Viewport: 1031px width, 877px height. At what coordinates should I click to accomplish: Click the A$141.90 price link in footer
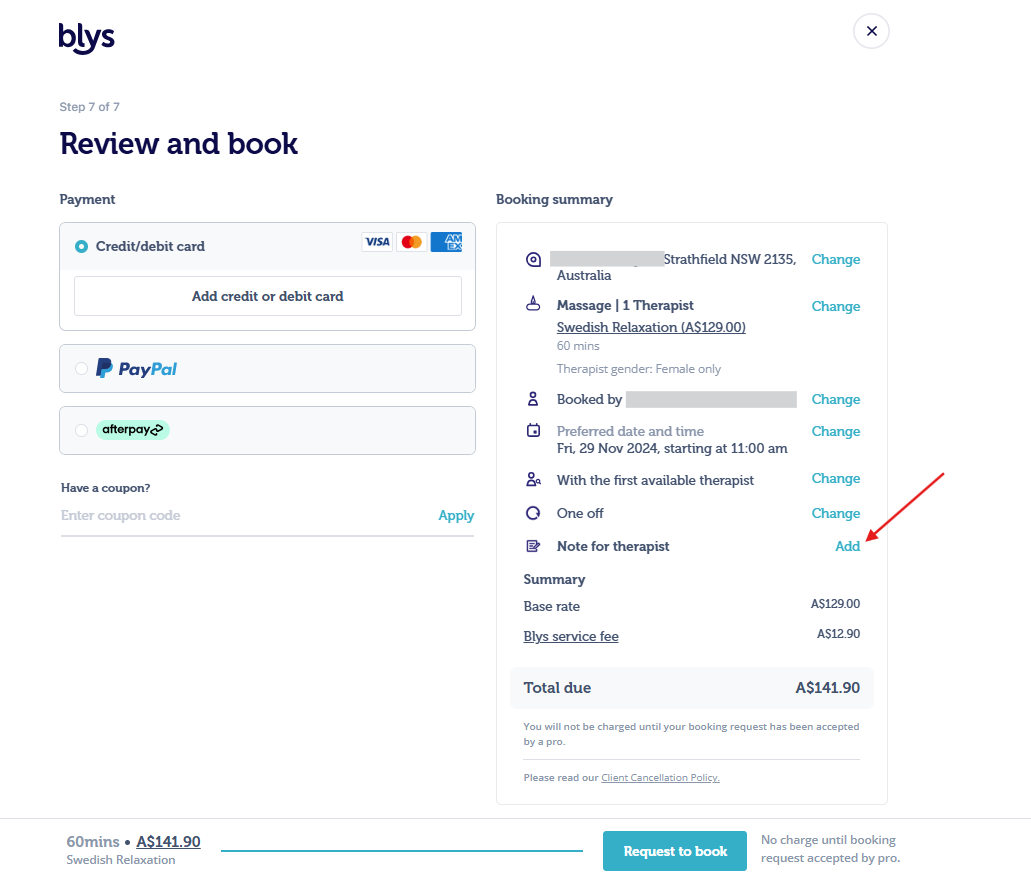168,841
